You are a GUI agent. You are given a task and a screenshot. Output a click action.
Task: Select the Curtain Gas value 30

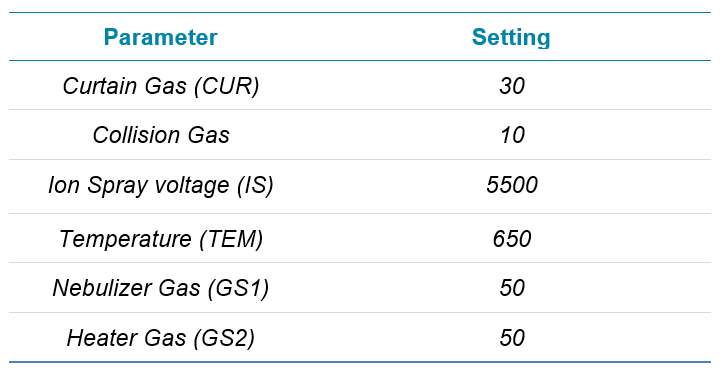(x=512, y=86)
